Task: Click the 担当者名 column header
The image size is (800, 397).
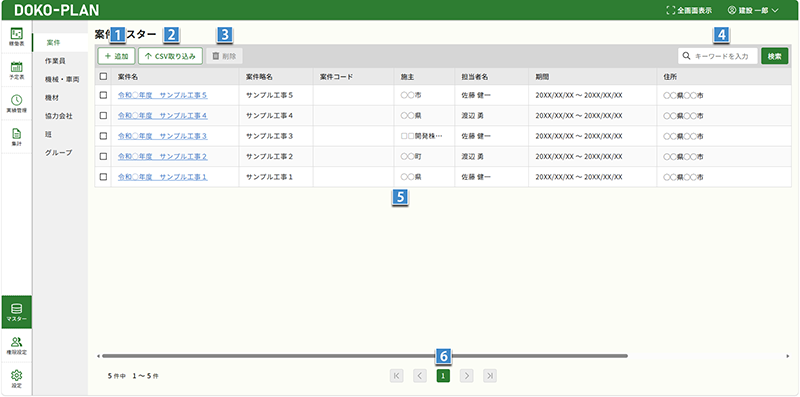Action: 492,77
